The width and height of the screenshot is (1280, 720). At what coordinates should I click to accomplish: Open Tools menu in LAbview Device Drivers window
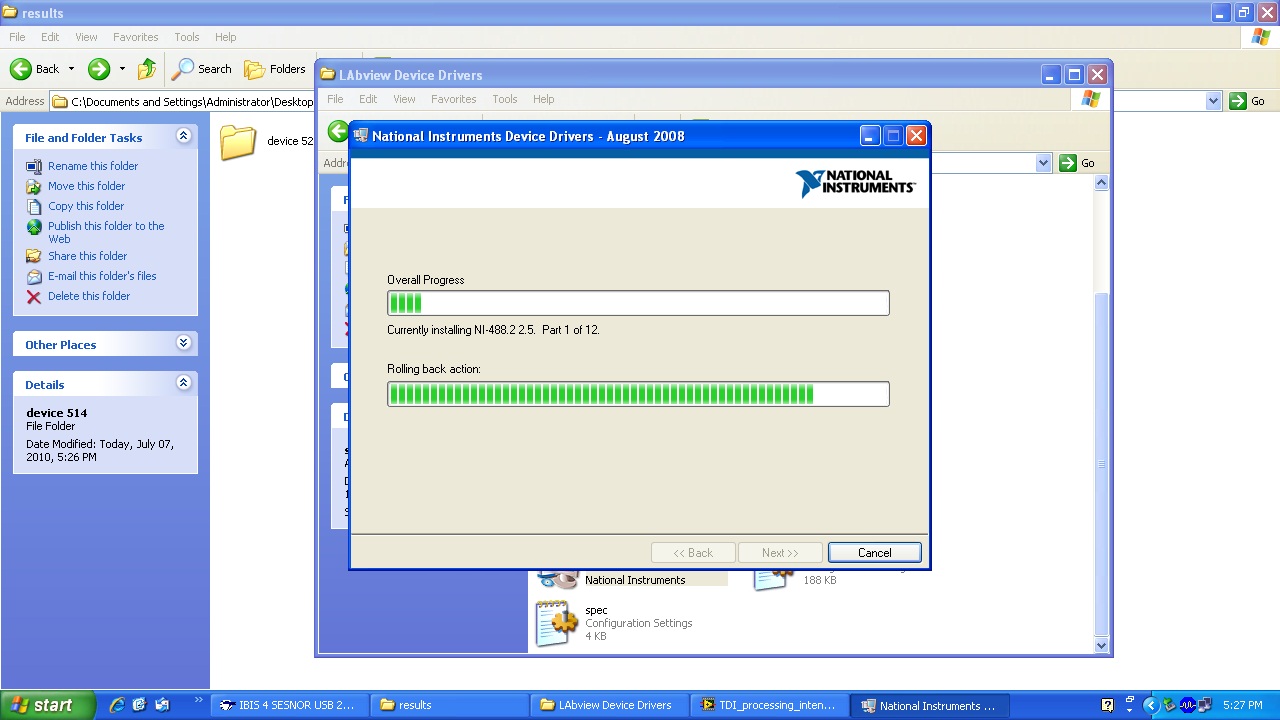point(505,99)
